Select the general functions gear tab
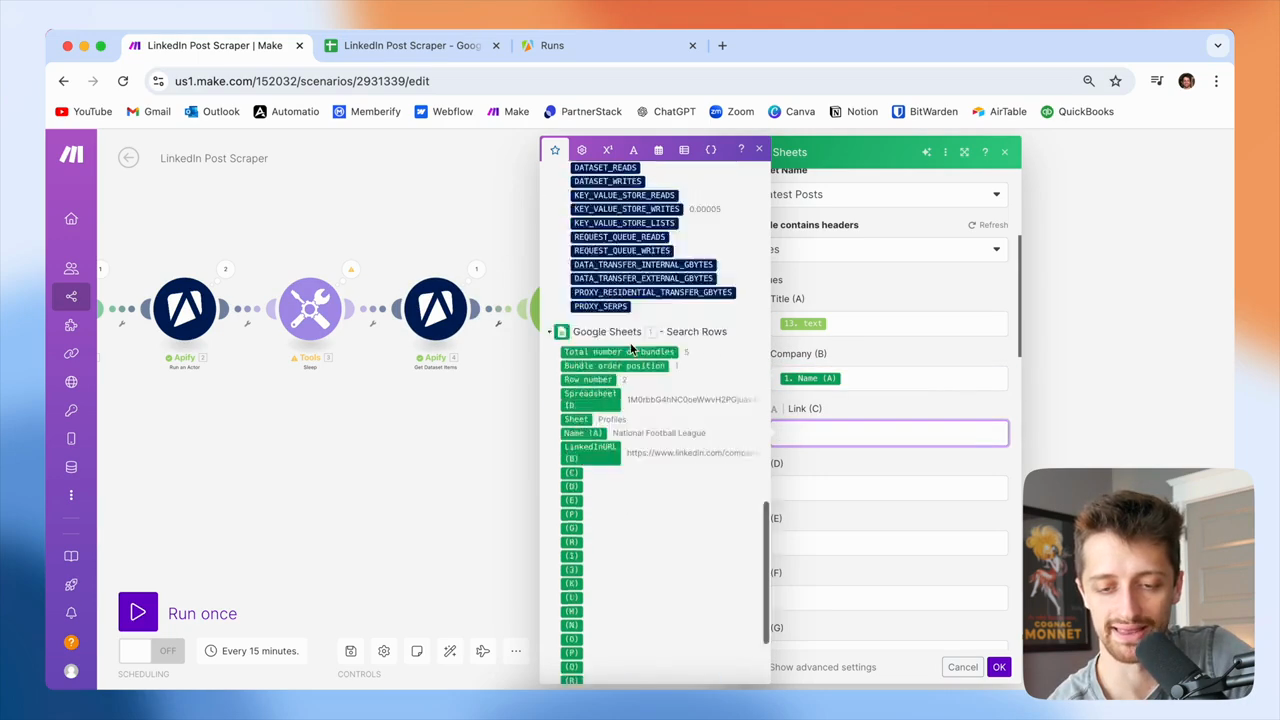Image resolution: width=1280 pixels, height=720 pixels. tap(582, 150)
